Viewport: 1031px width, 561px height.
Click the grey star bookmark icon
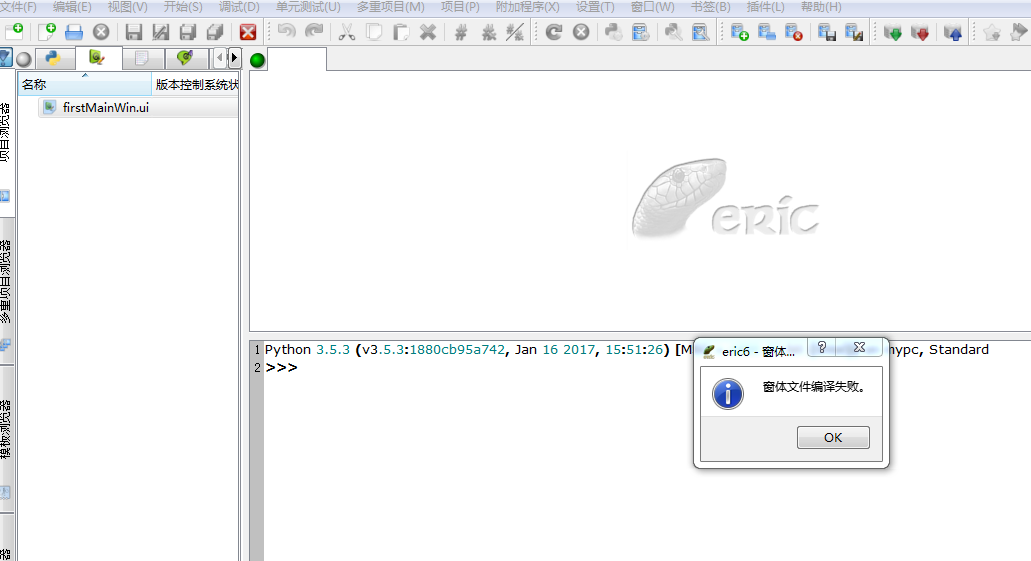pos(991,32)
